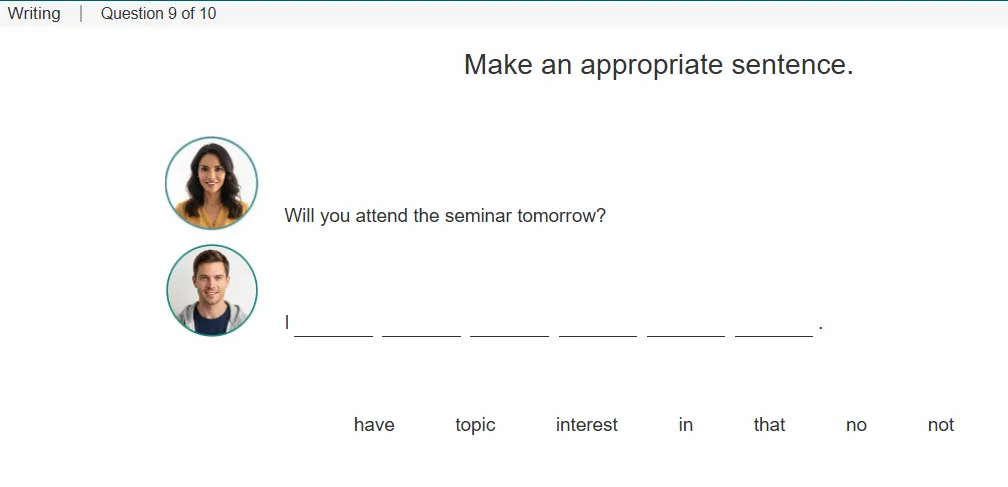This screenshot has height=487, width=1008.
Task: Open the Writing section label
Action: pos(34,13)
